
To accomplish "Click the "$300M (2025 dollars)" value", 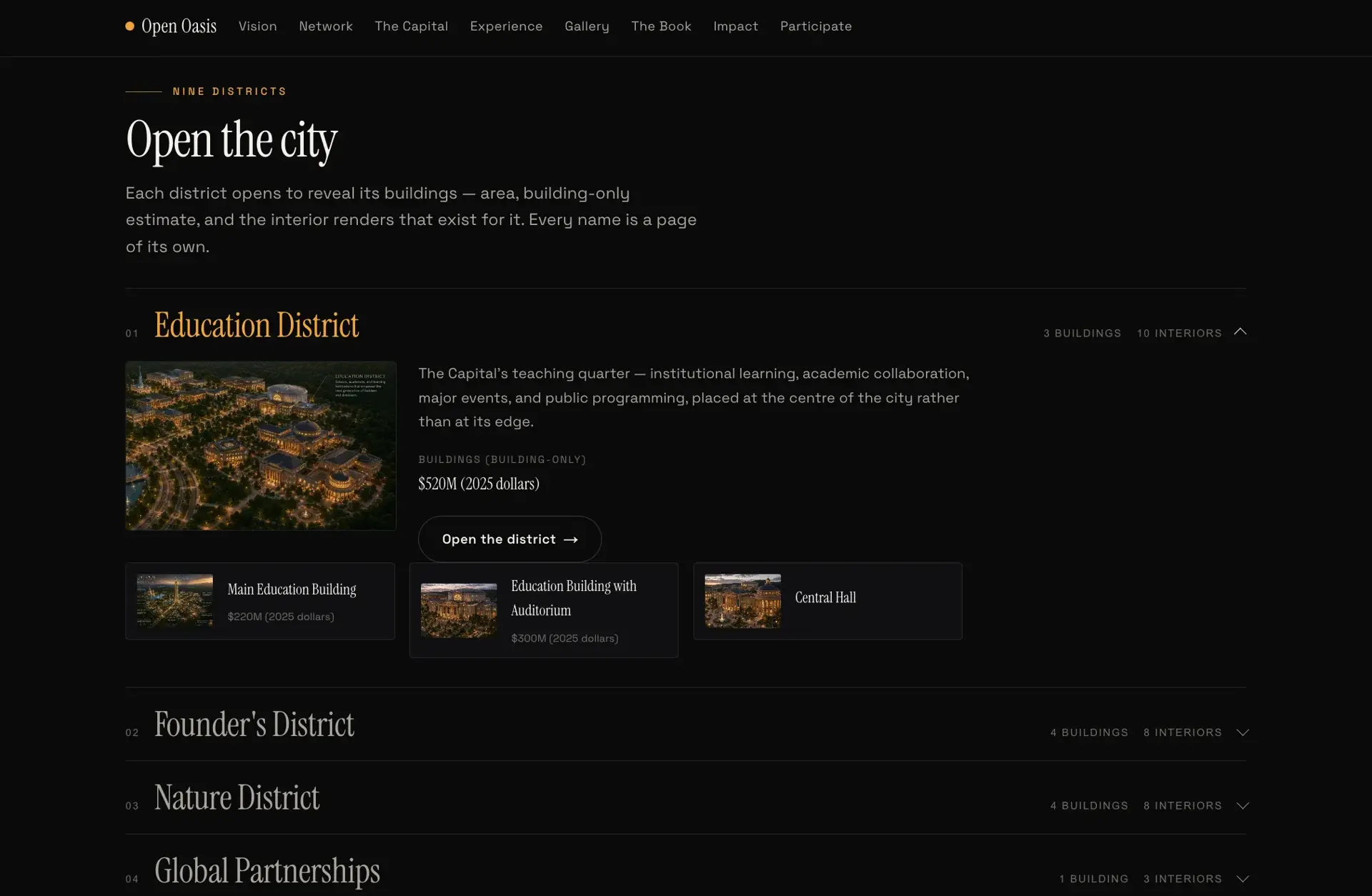I will (565, 638).
